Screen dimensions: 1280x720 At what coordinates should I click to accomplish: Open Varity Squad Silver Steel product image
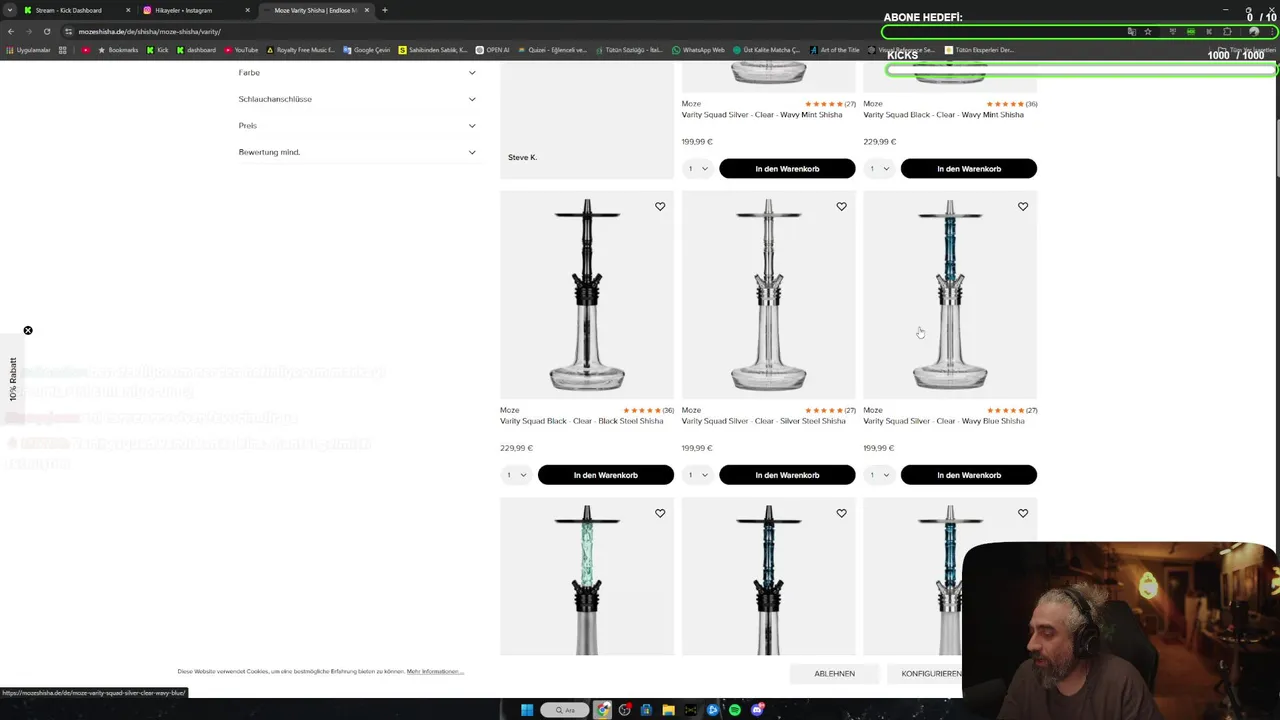tap(768, 295)
